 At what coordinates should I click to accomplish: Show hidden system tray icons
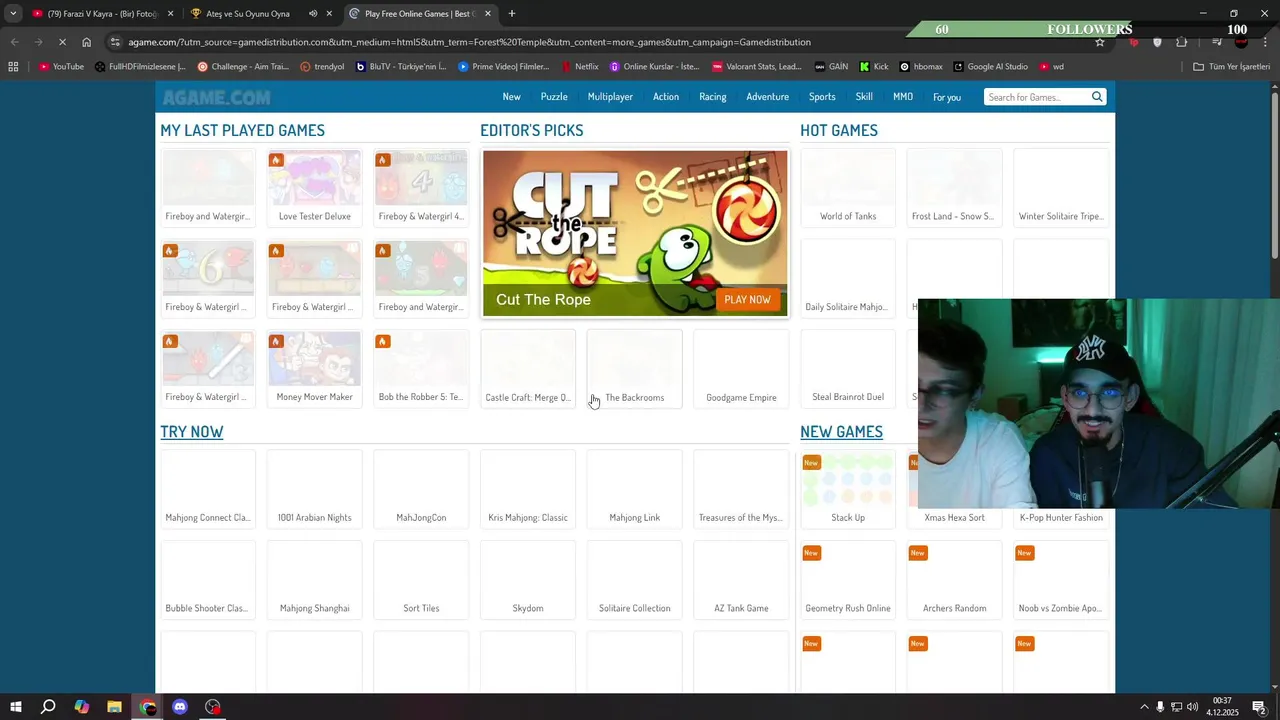(x=1145, y=707)
